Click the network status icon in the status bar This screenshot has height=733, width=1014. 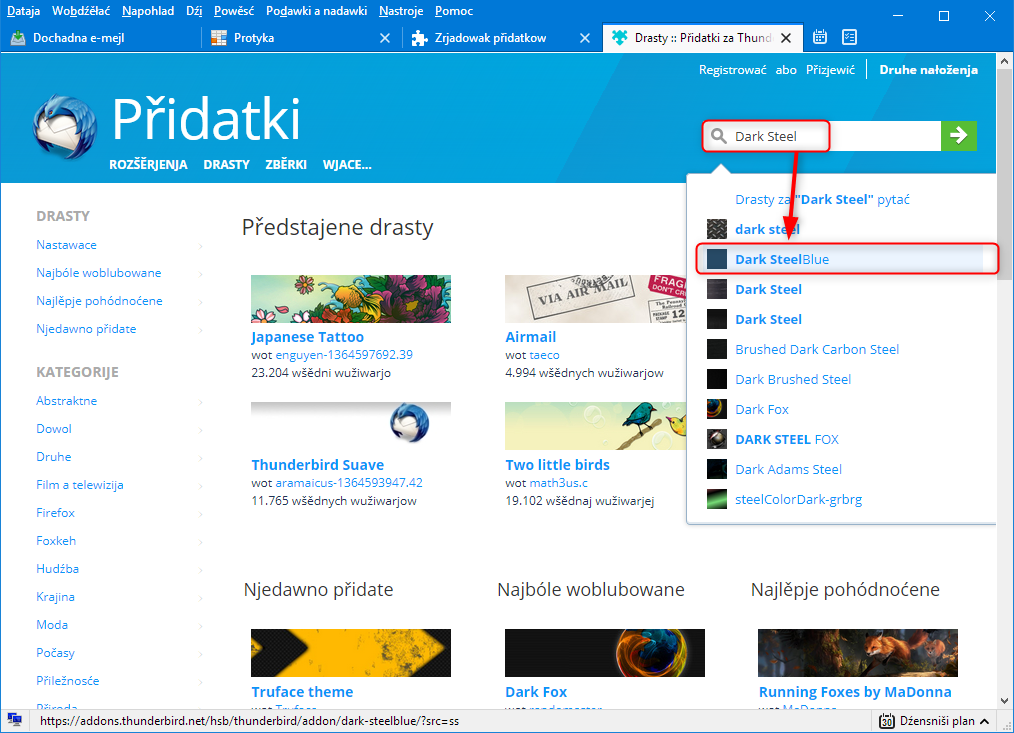14,720
